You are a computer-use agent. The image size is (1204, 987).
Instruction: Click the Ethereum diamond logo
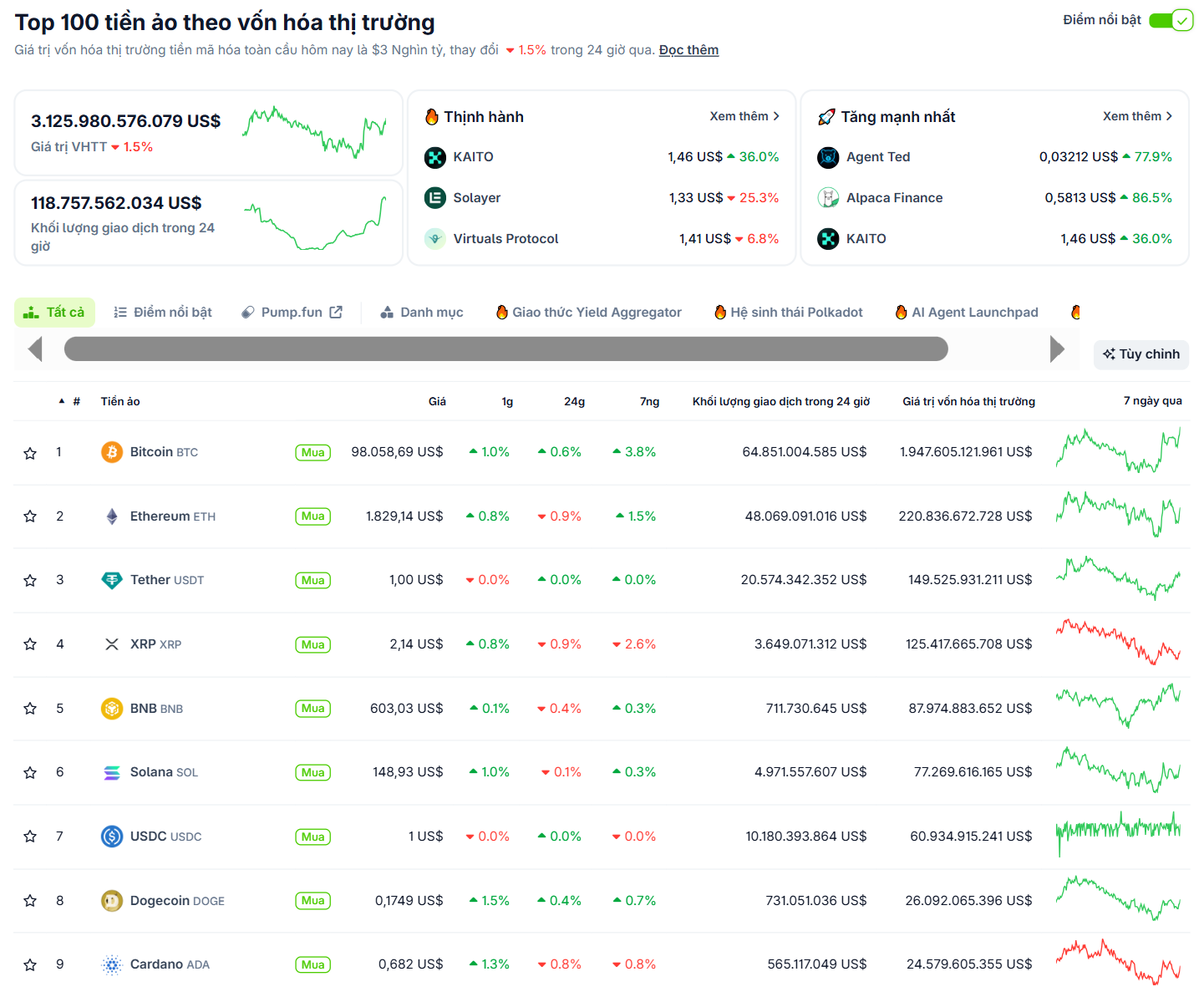pyautogui.click(x=112, y=516)
